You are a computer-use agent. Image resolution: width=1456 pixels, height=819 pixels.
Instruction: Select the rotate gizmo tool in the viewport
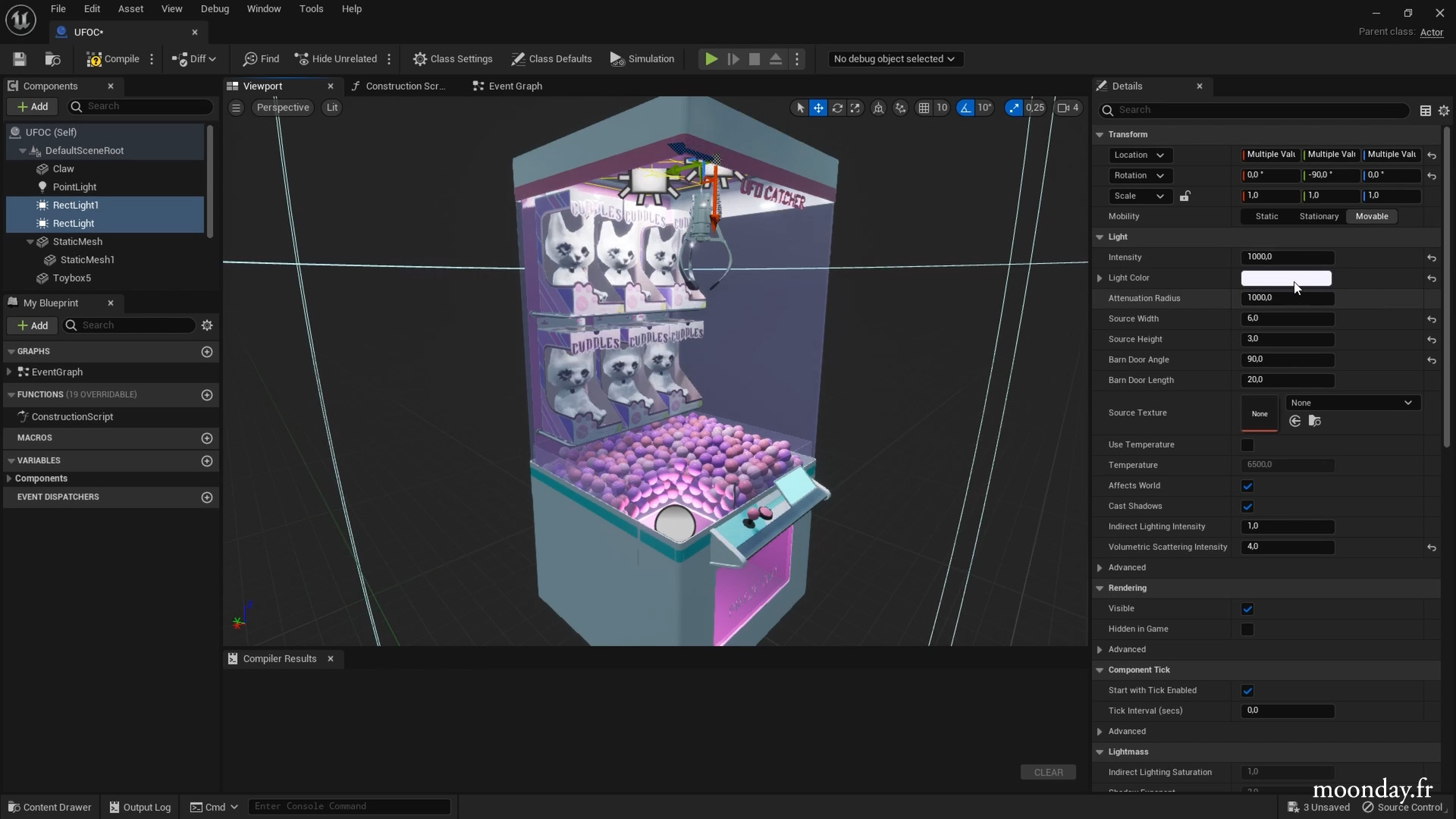837,108
